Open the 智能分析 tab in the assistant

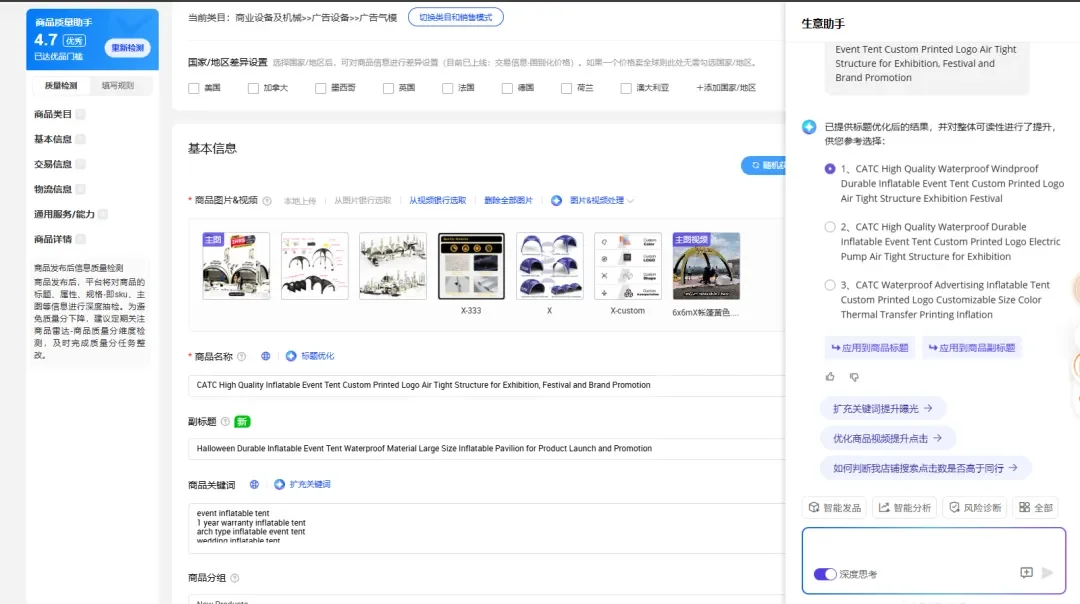pyautogui.click(x=903, y=508)
